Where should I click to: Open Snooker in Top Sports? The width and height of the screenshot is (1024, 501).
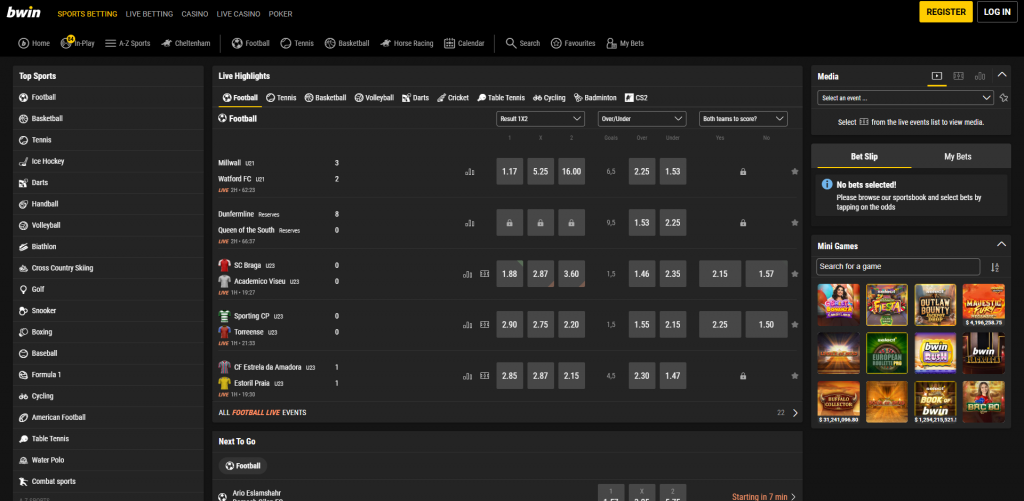tap(108, 311)
